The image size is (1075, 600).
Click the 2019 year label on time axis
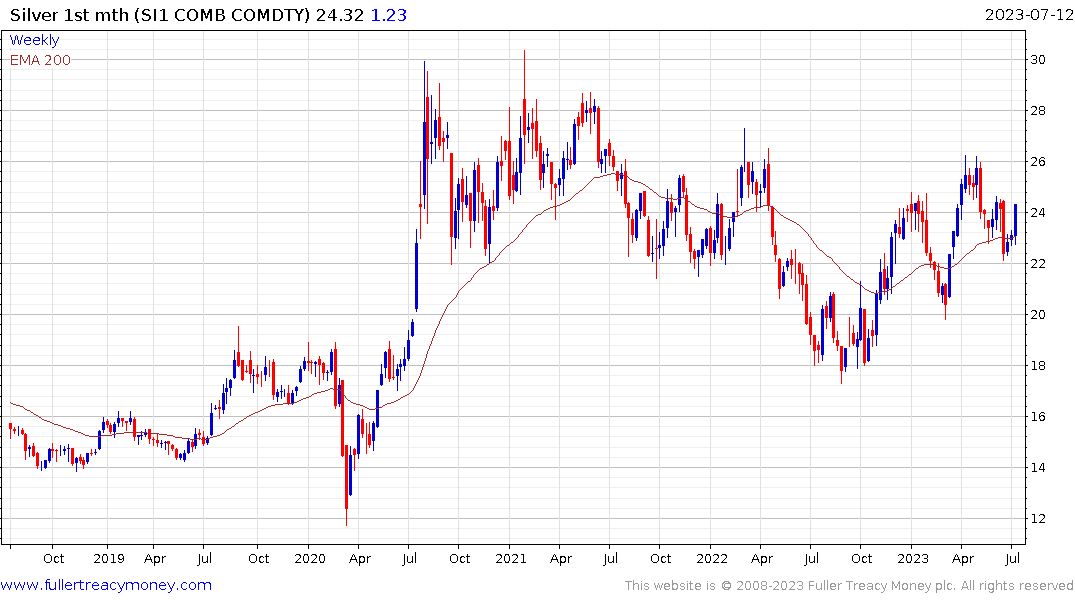point(109,559)
